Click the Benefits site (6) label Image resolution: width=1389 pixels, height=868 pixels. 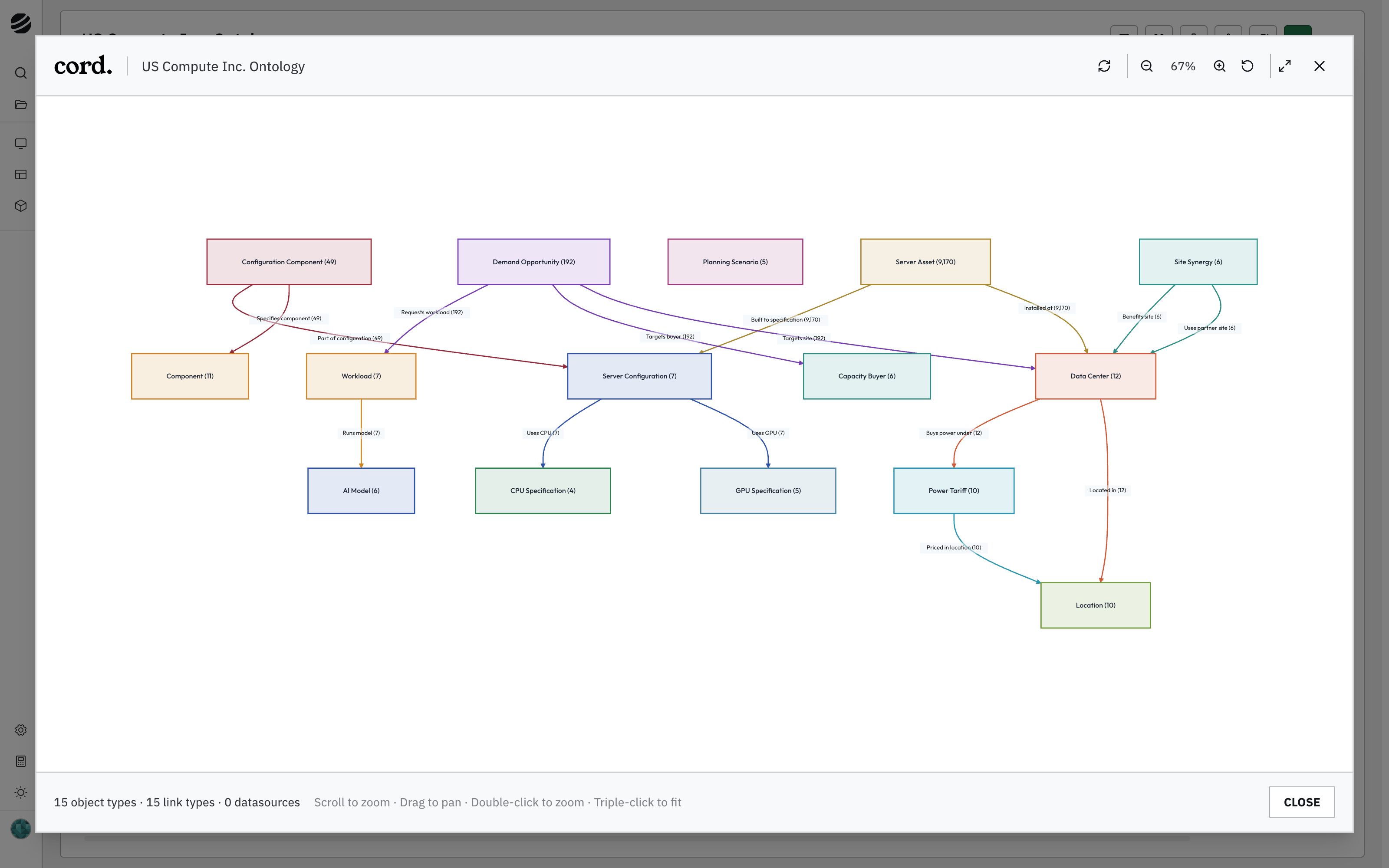point(1142,316)
